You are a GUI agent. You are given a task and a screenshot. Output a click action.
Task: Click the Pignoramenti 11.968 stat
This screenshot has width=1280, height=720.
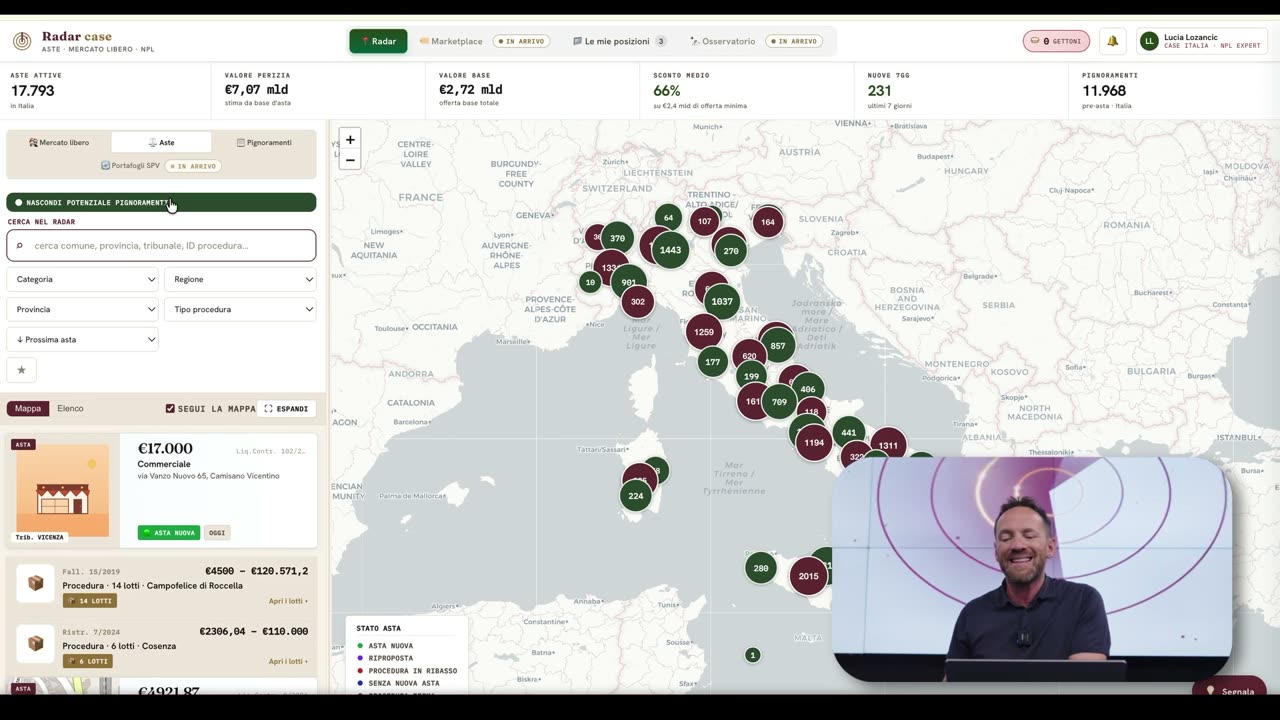(1176, 91)
